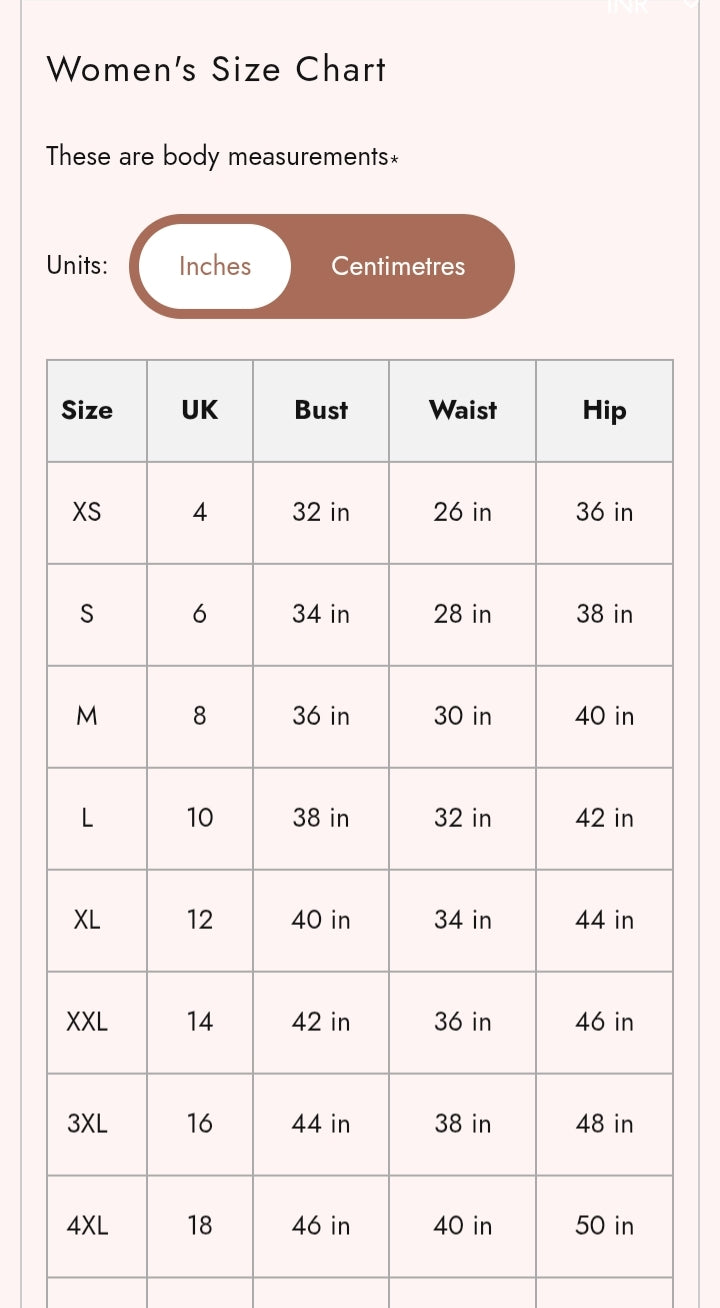Viewport: 720px width, 1308px height.
Task: Switch units to Centimetres
Action: [398, 266]
